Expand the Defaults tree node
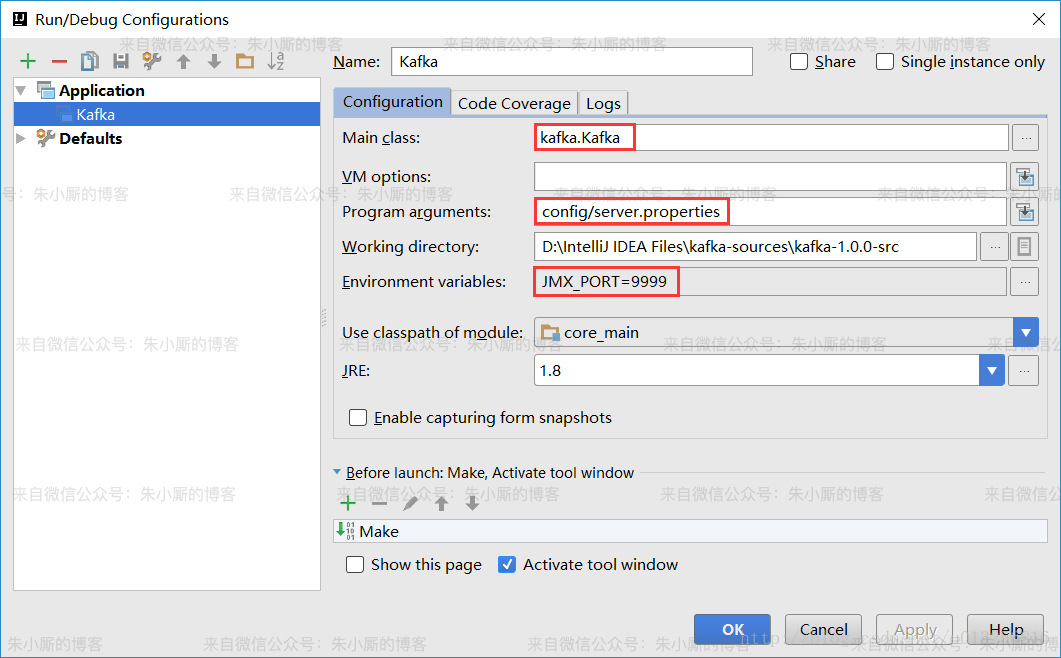Screen dimensions: 1061x658 coord(21,138)
